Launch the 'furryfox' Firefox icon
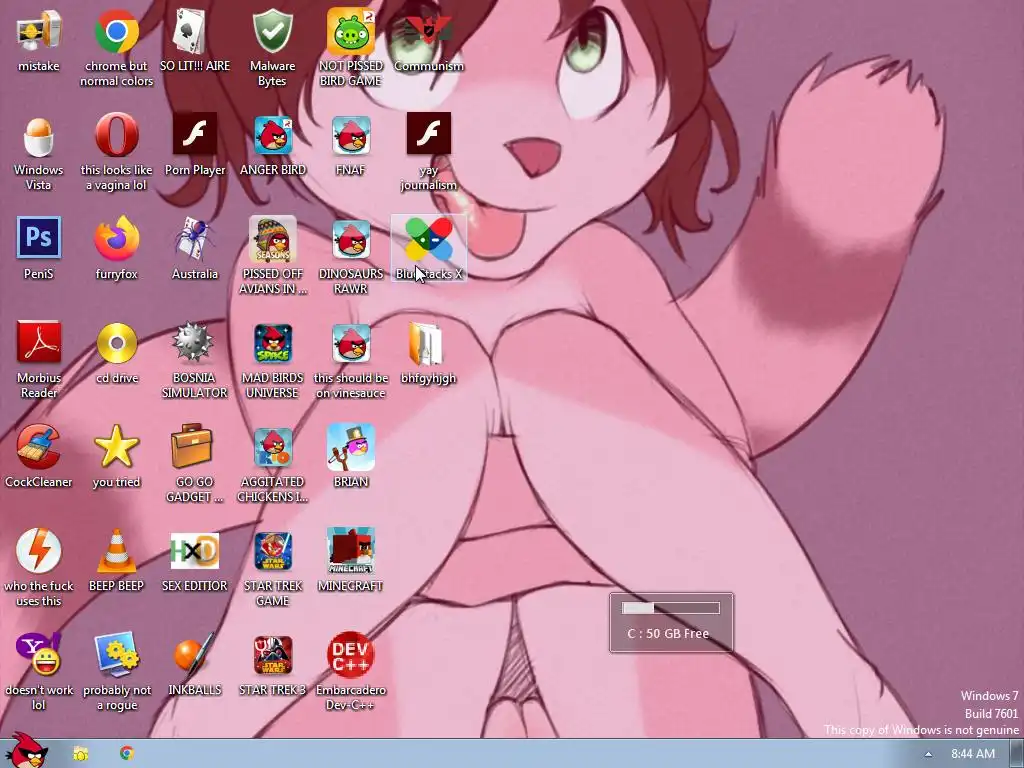This screenshot has width=1024, height=768. (x=116, y=238)
